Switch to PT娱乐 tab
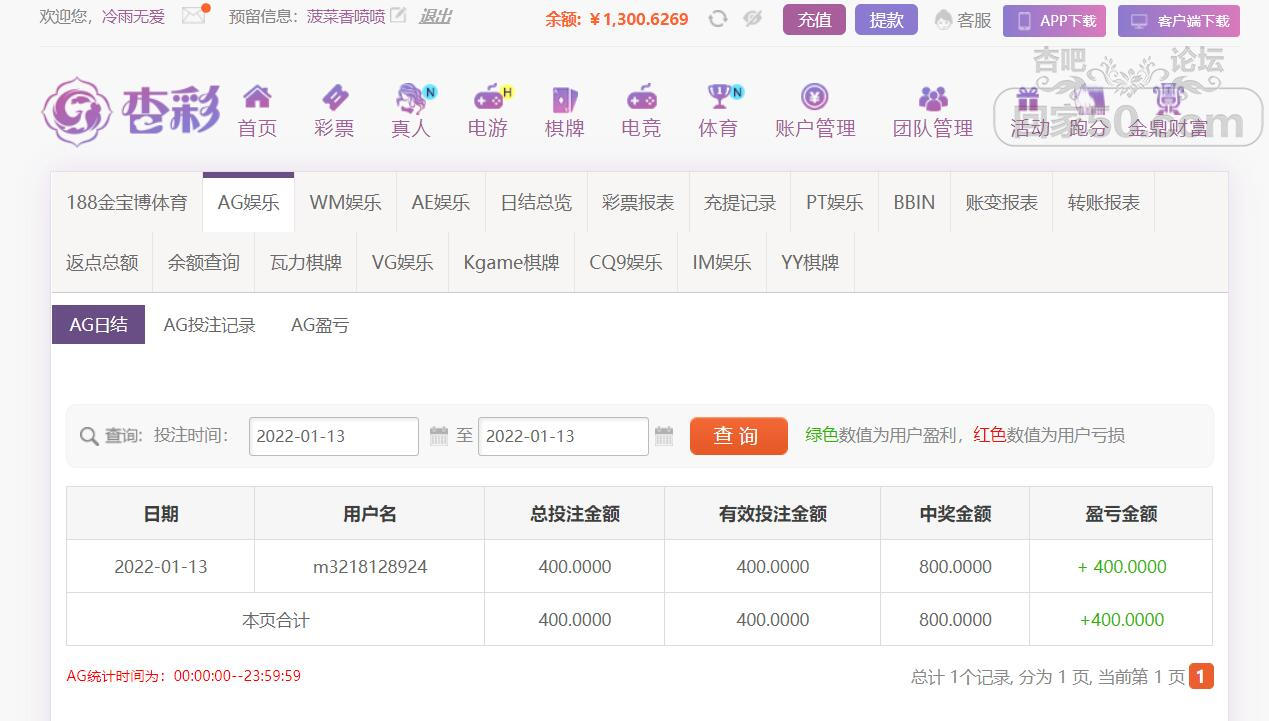Viewport: 1269px width, 721px height. [x=834, y=202]
